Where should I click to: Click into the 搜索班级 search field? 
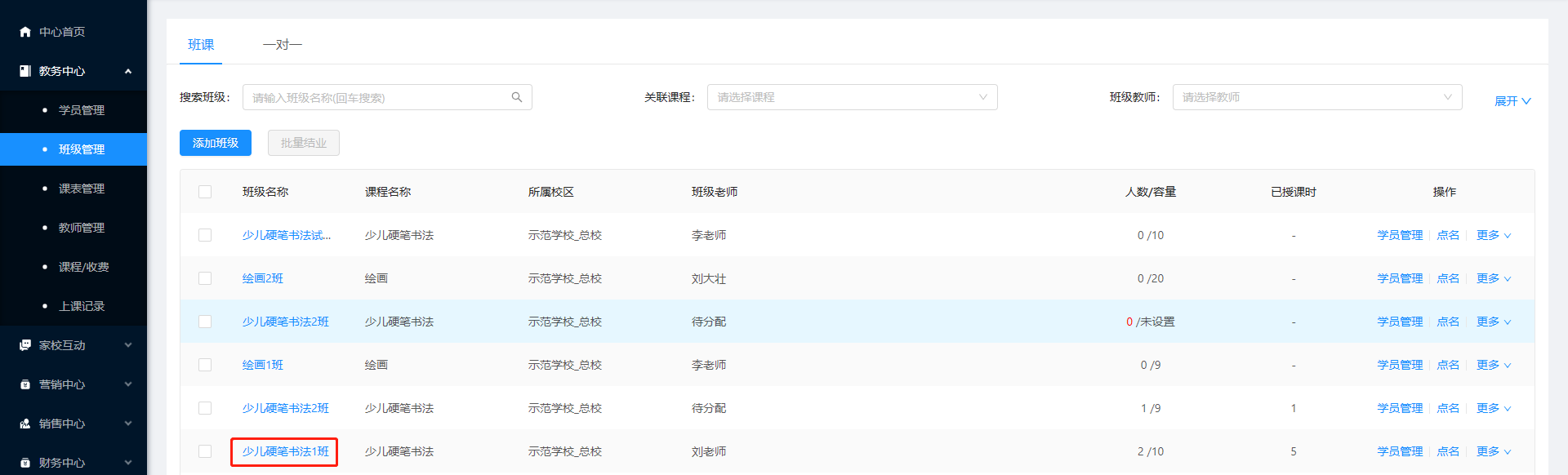(387, 97)
